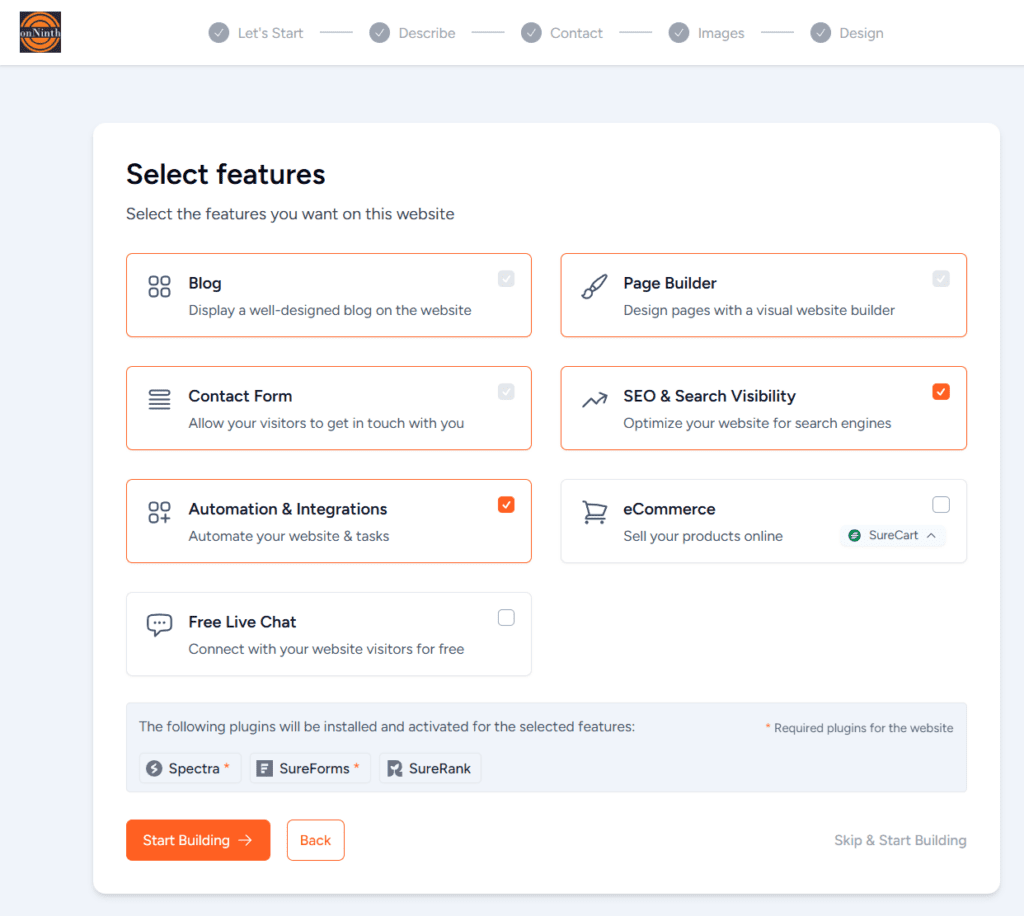The height and width of the screenshot is (916, 1024).
Task: Click the eCommerce shopping cart icon
Action: [594, 513]
